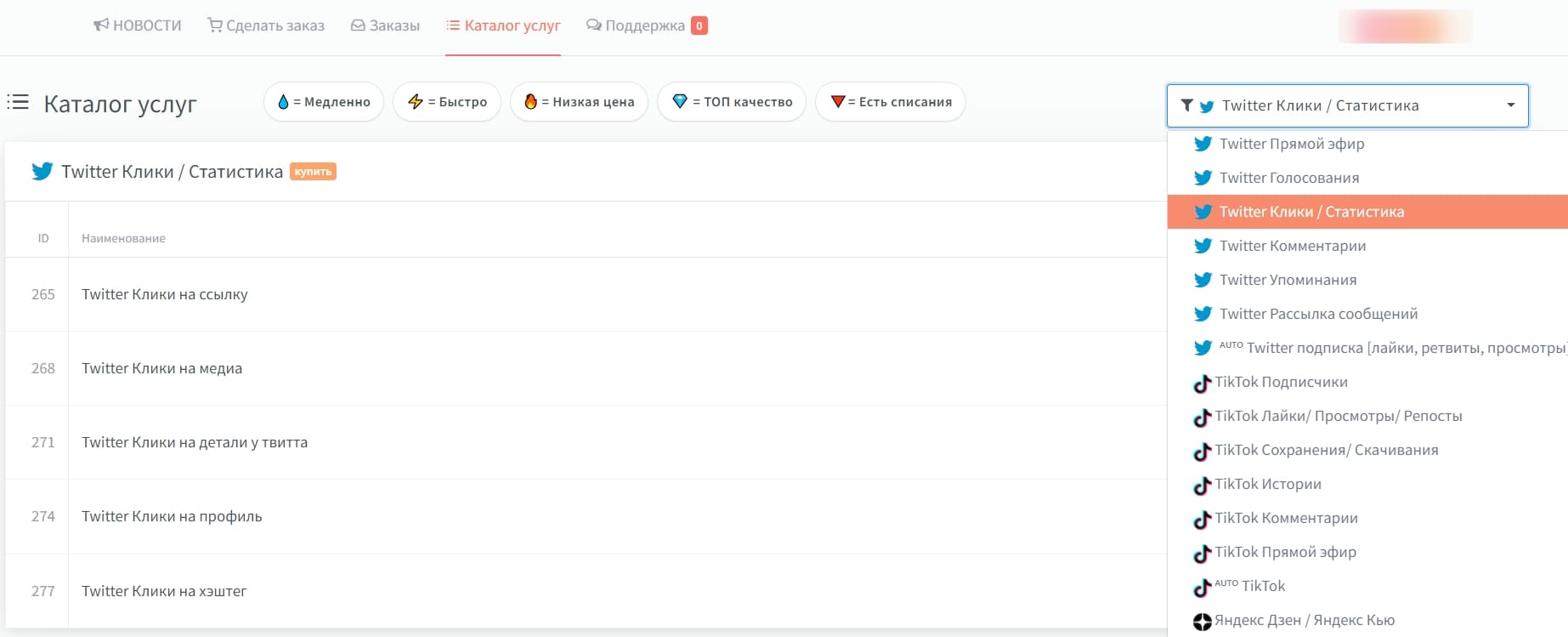The height and width of the screenshot is (637, 1568).
Task: Click the TikTok icon beside TikTok Подписчики
Action: point(1203,384)
